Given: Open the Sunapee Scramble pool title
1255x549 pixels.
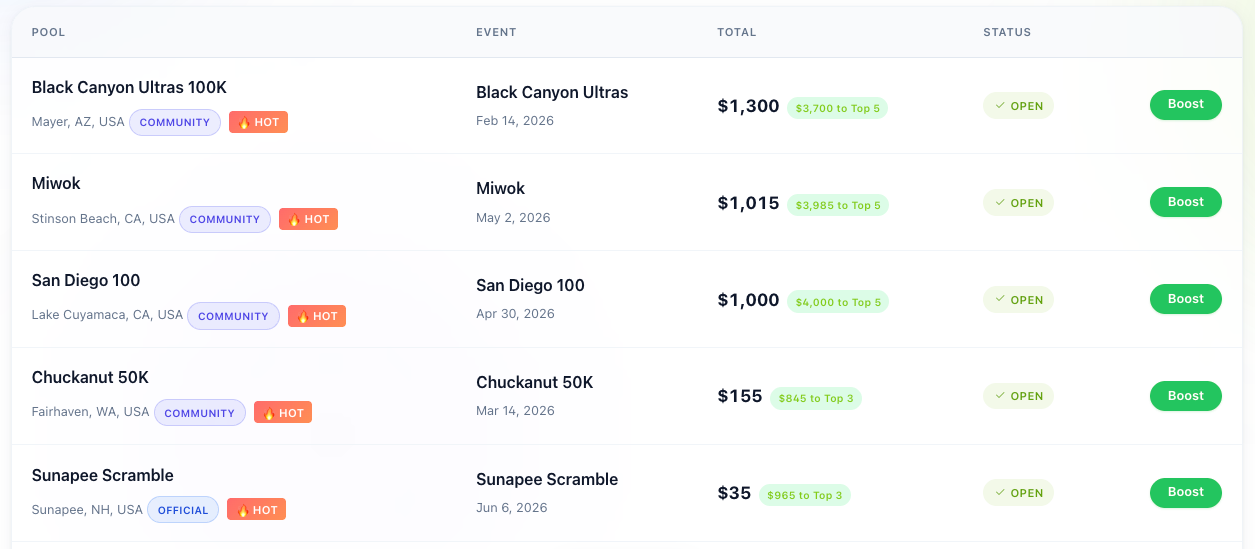Looking at the screenshot, I should (103, 475).
